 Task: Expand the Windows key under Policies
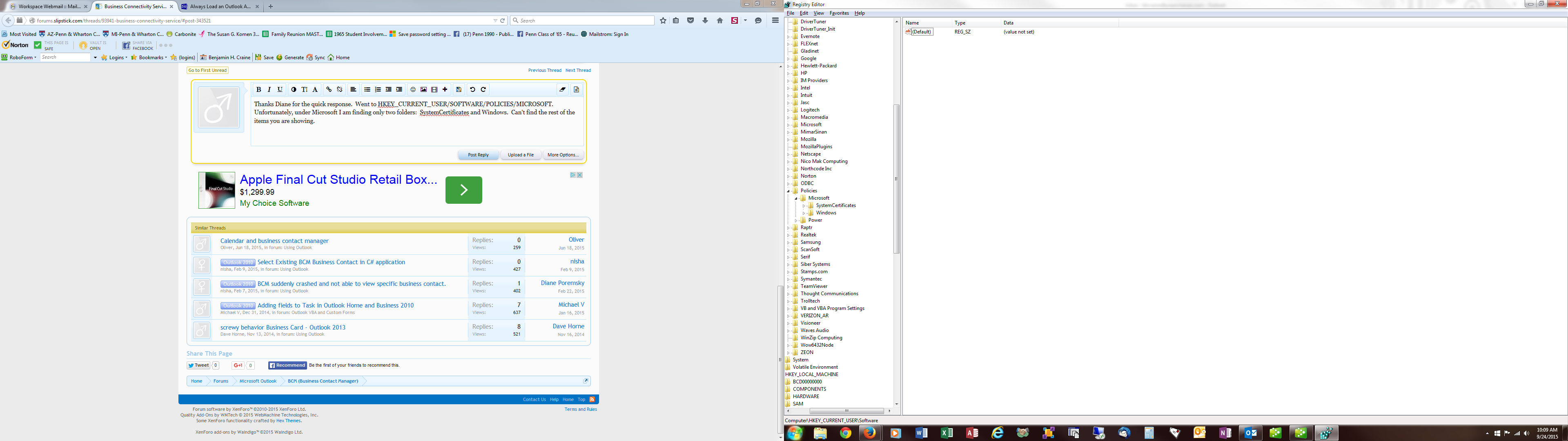(804, 213)
